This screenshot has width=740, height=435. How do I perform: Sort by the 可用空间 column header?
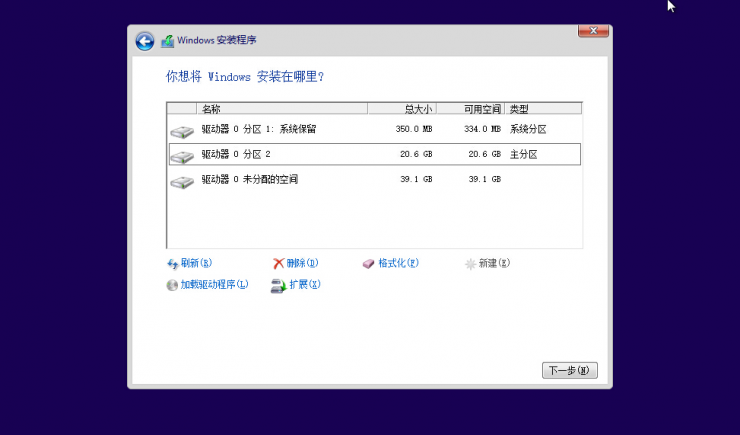coord(471,109)
